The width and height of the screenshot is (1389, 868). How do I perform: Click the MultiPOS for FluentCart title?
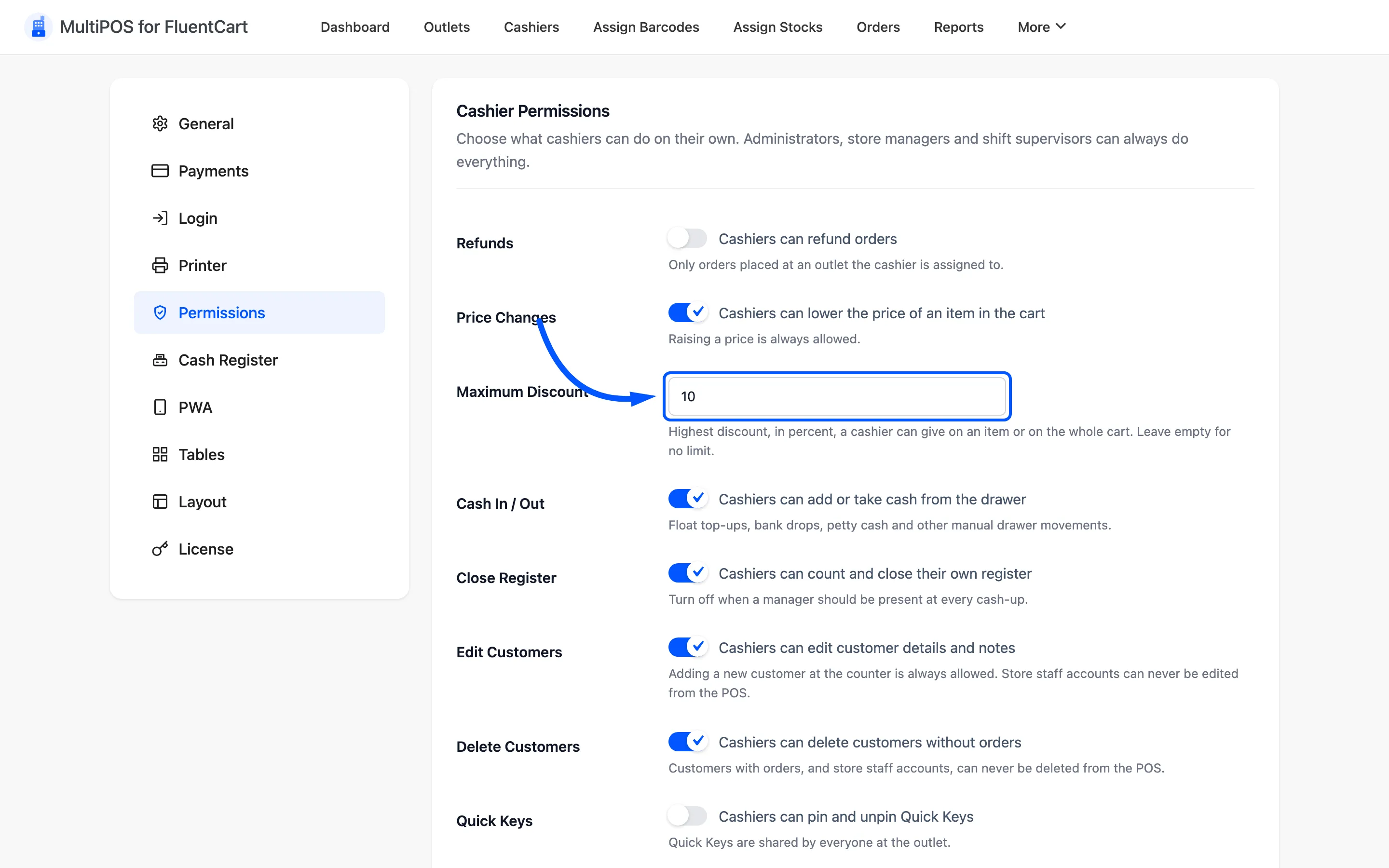point(153,27)
